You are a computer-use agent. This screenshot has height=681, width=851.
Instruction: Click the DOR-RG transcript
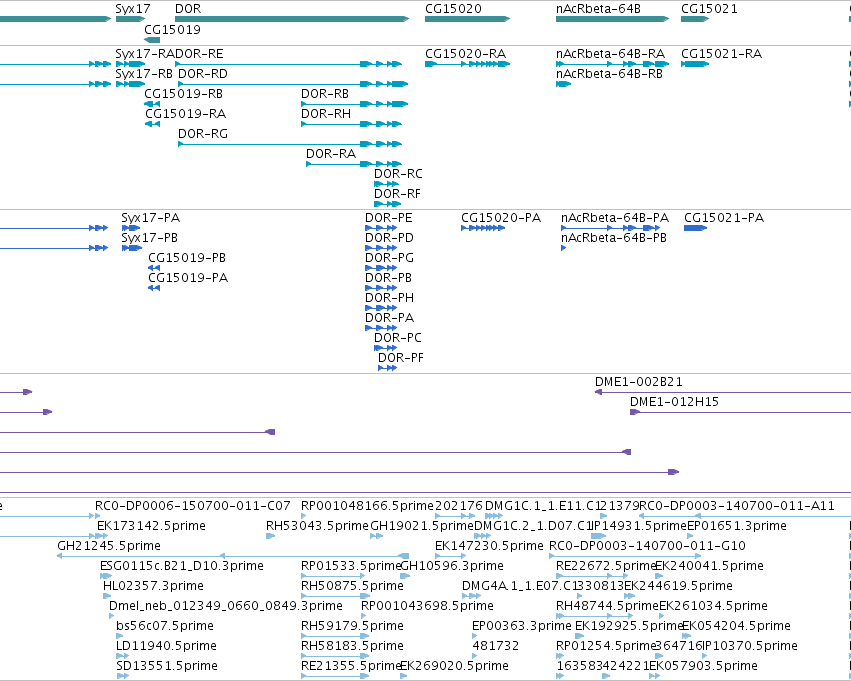[290, 144]
